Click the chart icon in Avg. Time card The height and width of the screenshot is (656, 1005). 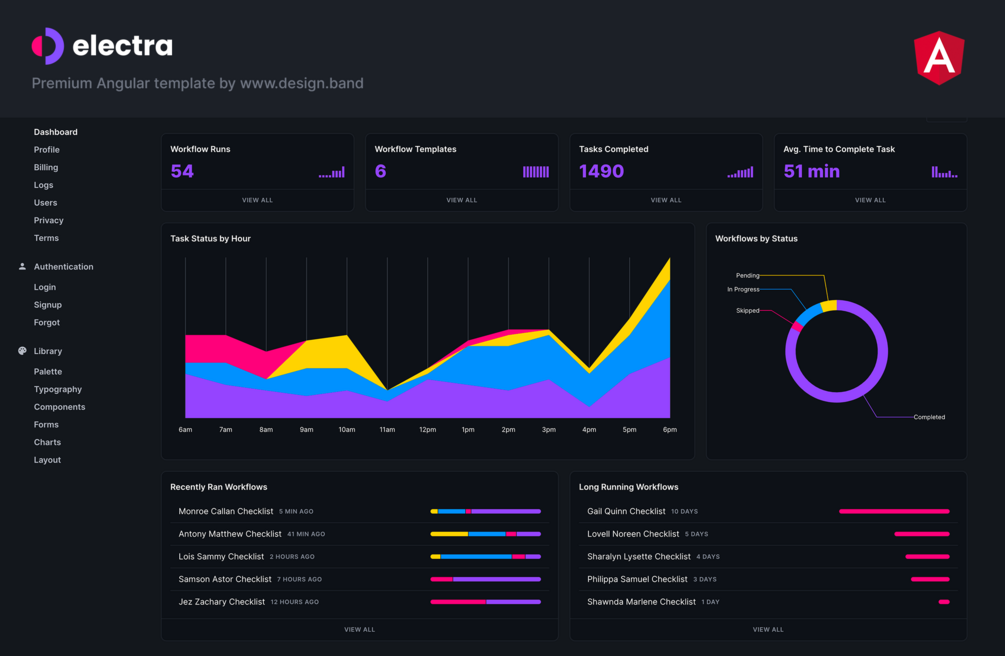tap(944, 170)
